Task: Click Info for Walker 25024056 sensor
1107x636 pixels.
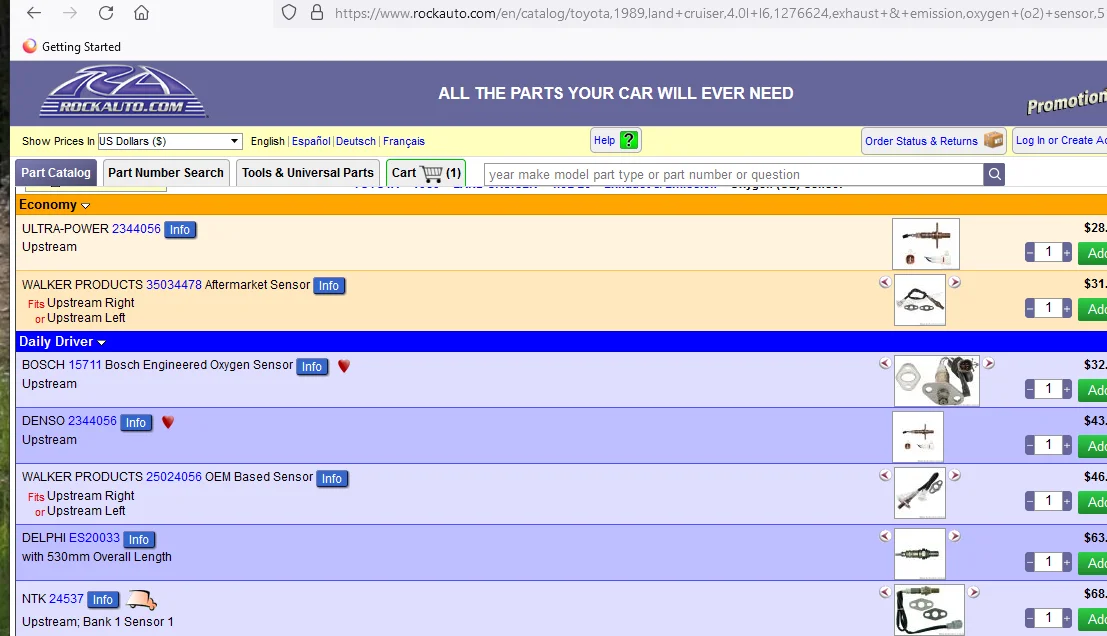Action: 332,478
